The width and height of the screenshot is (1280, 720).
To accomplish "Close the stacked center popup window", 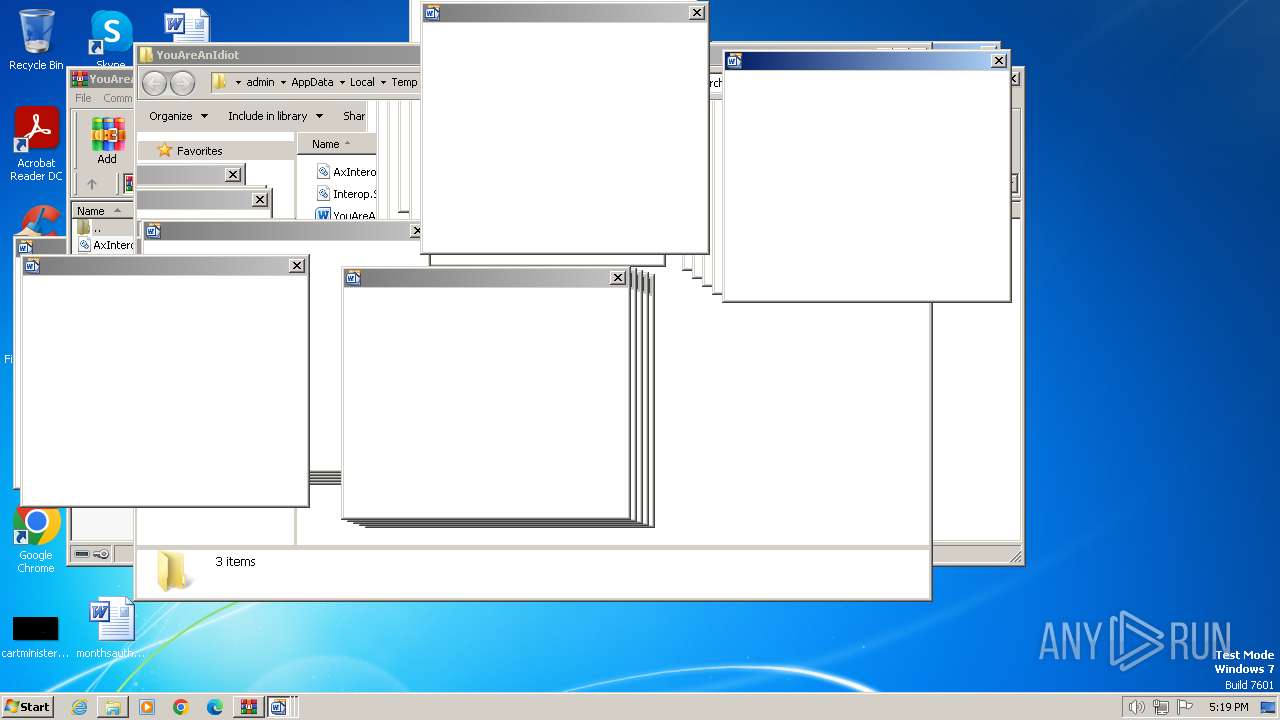I will pyautogui.click(x=618, y=278).
